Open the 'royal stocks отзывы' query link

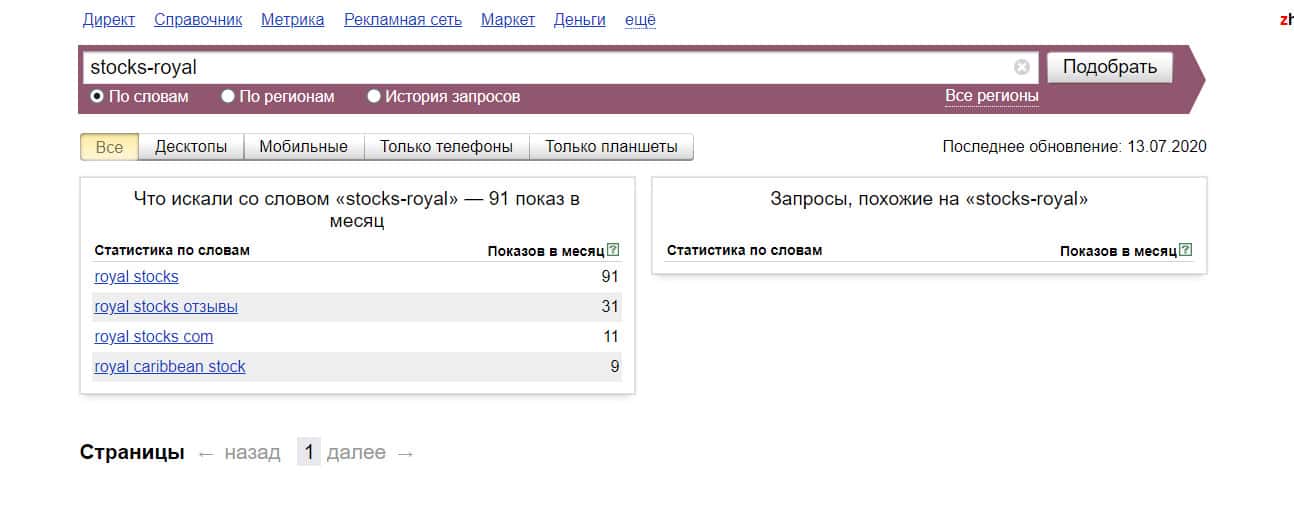tap(166, 306)
